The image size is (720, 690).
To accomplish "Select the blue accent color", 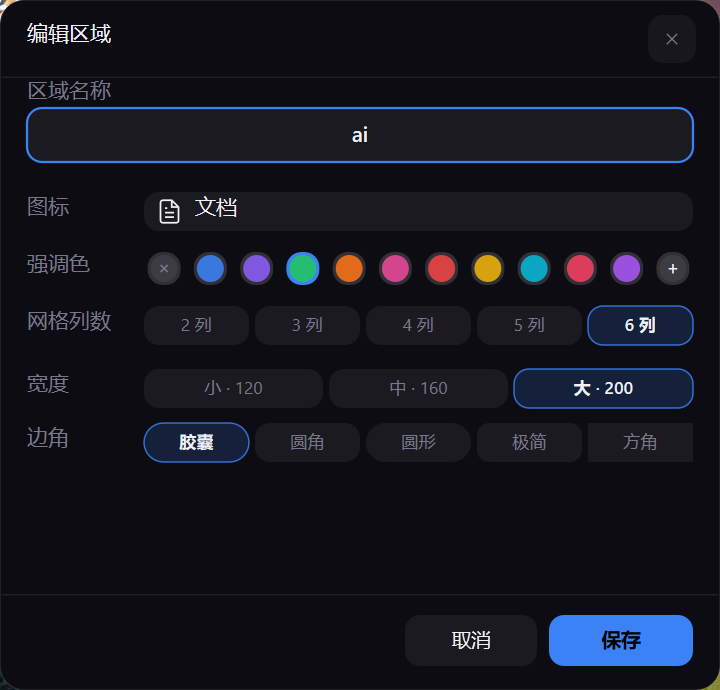I will pyautogui.click(x=210, y=269).
